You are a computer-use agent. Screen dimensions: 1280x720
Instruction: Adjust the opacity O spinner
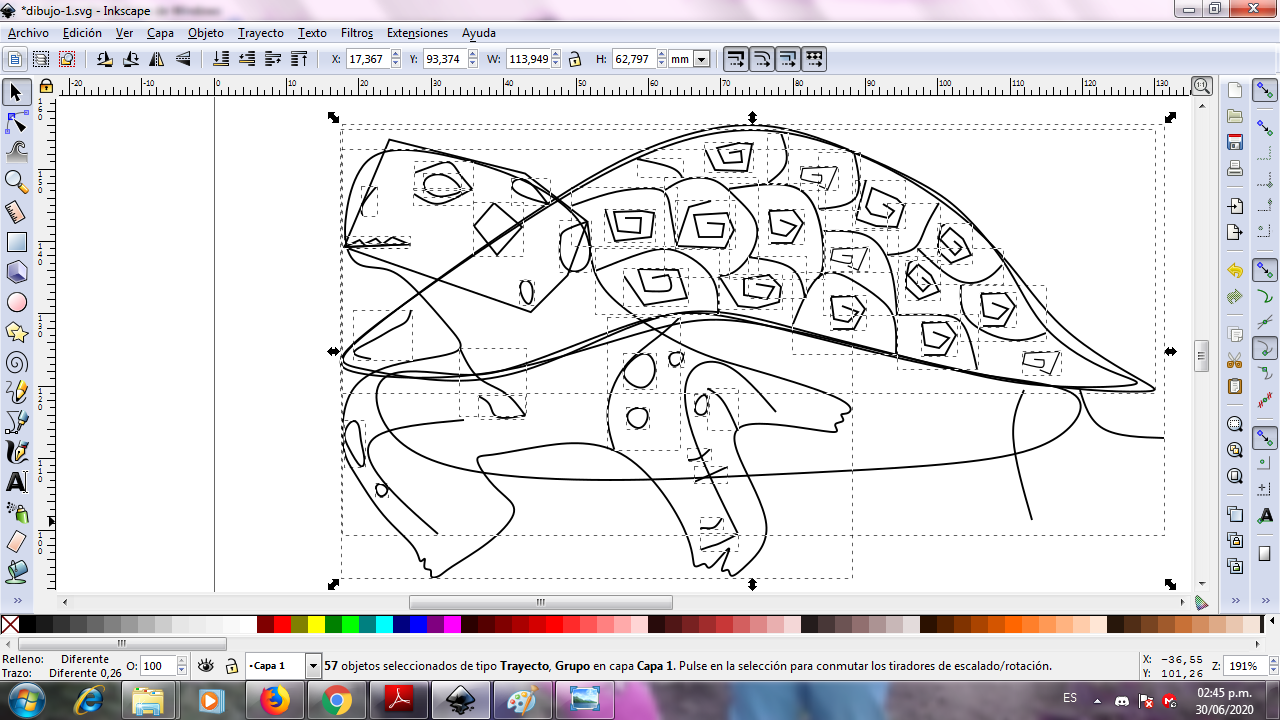coord(182,666)
